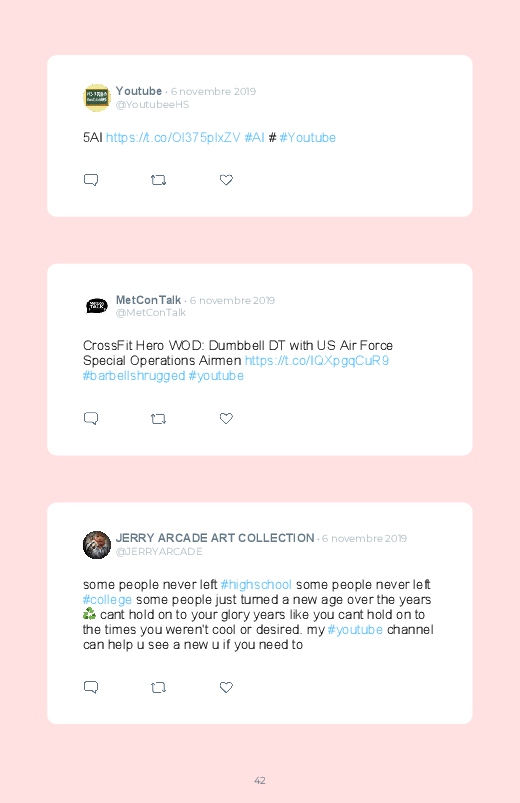Open the MetConTalk profile picture
Viewport: 520px width, 803px height.
pyautogui.click(x=97, y=306)
